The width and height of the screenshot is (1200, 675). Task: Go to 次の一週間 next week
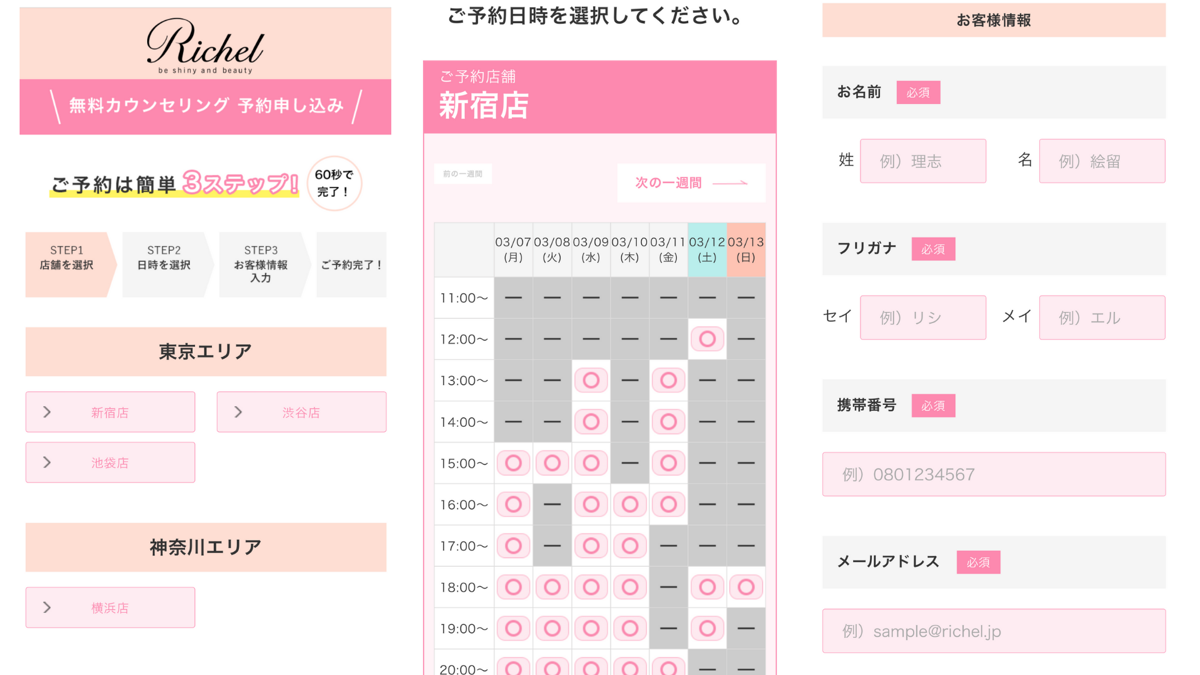tap(690, 183)
